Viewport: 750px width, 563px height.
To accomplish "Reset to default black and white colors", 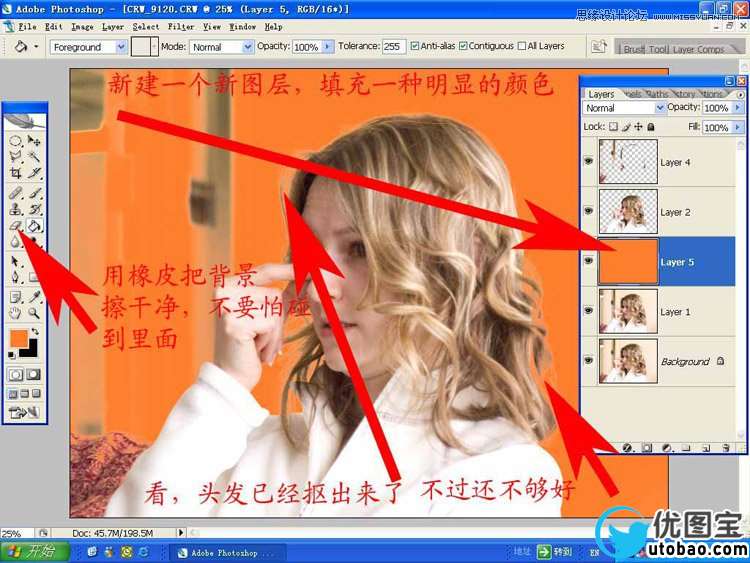I will pos(12,355).
